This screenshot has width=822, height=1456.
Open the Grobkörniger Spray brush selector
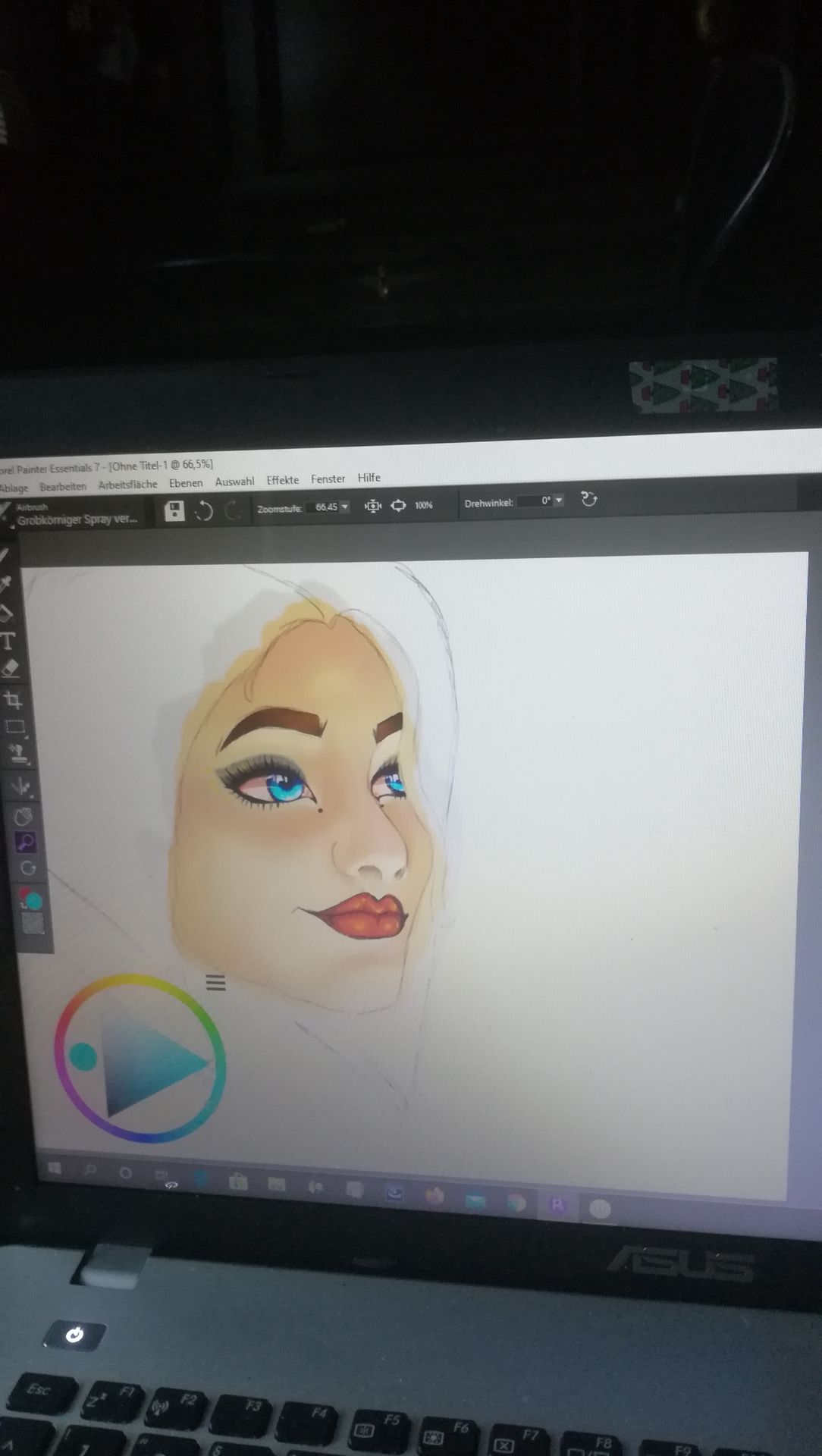pyautogui.click(x=76, y=516)
